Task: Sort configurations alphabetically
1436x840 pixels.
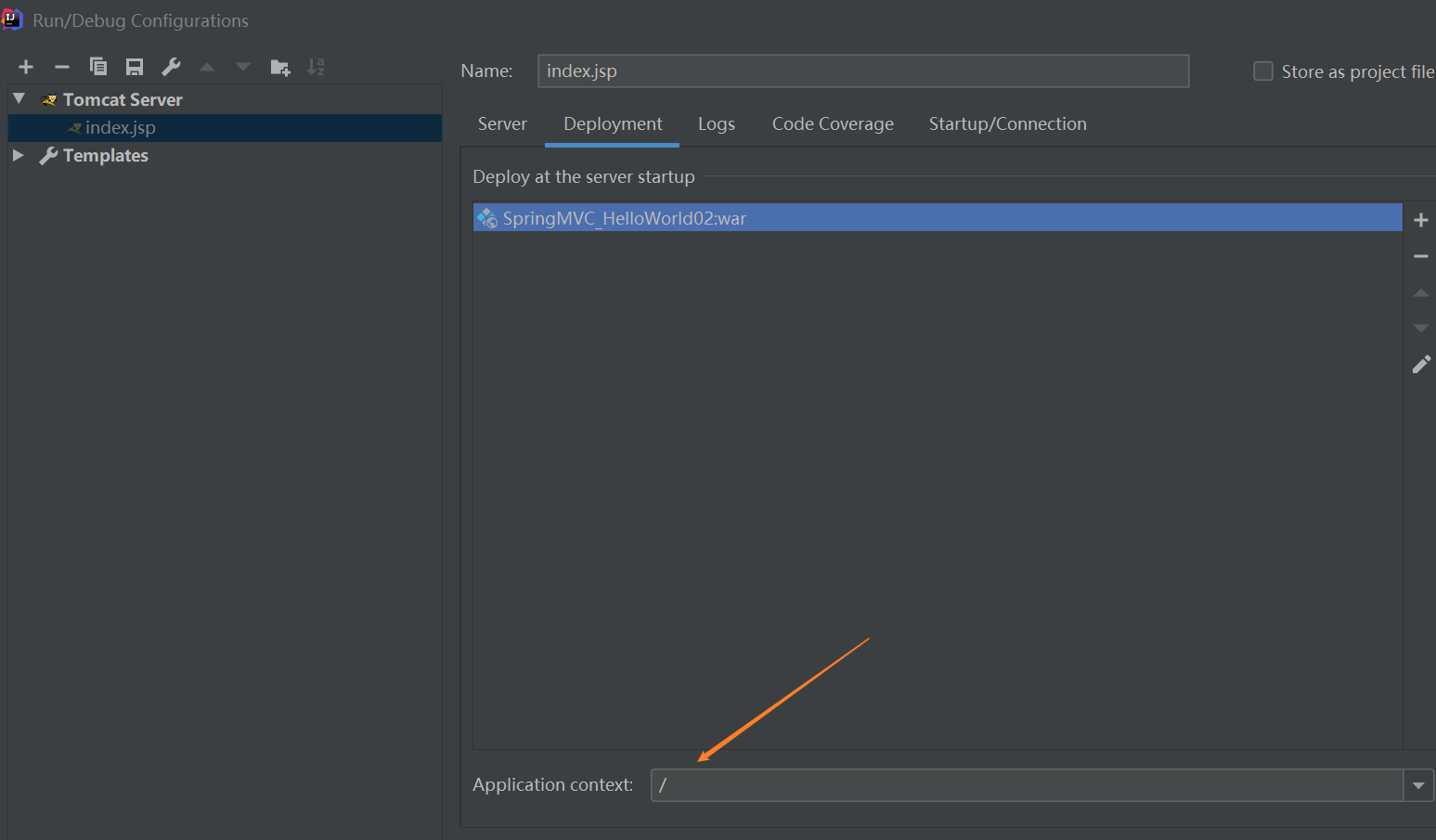Action: click(316, 67)
